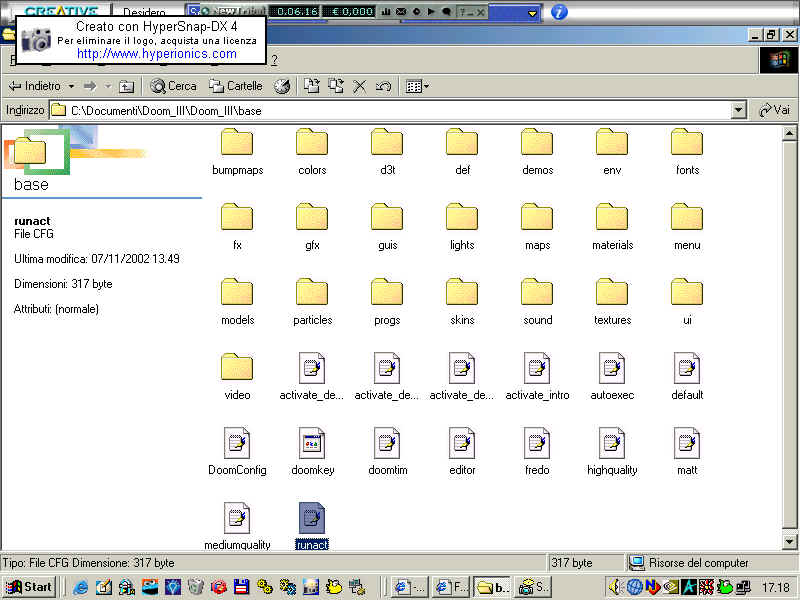The image size is (800, 600).
Task: Switch to the 'b..' folder taskbar button
Action: coord(492,587)
